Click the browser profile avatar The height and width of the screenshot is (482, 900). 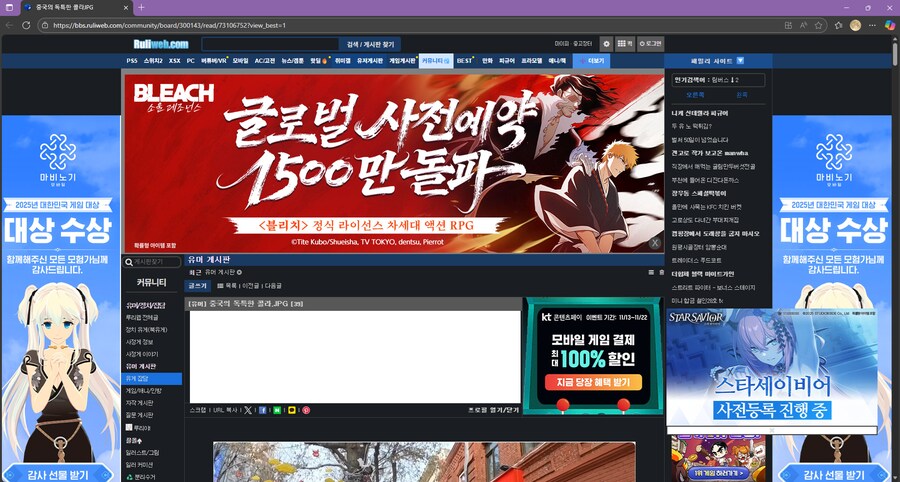(x=855, y=25)
